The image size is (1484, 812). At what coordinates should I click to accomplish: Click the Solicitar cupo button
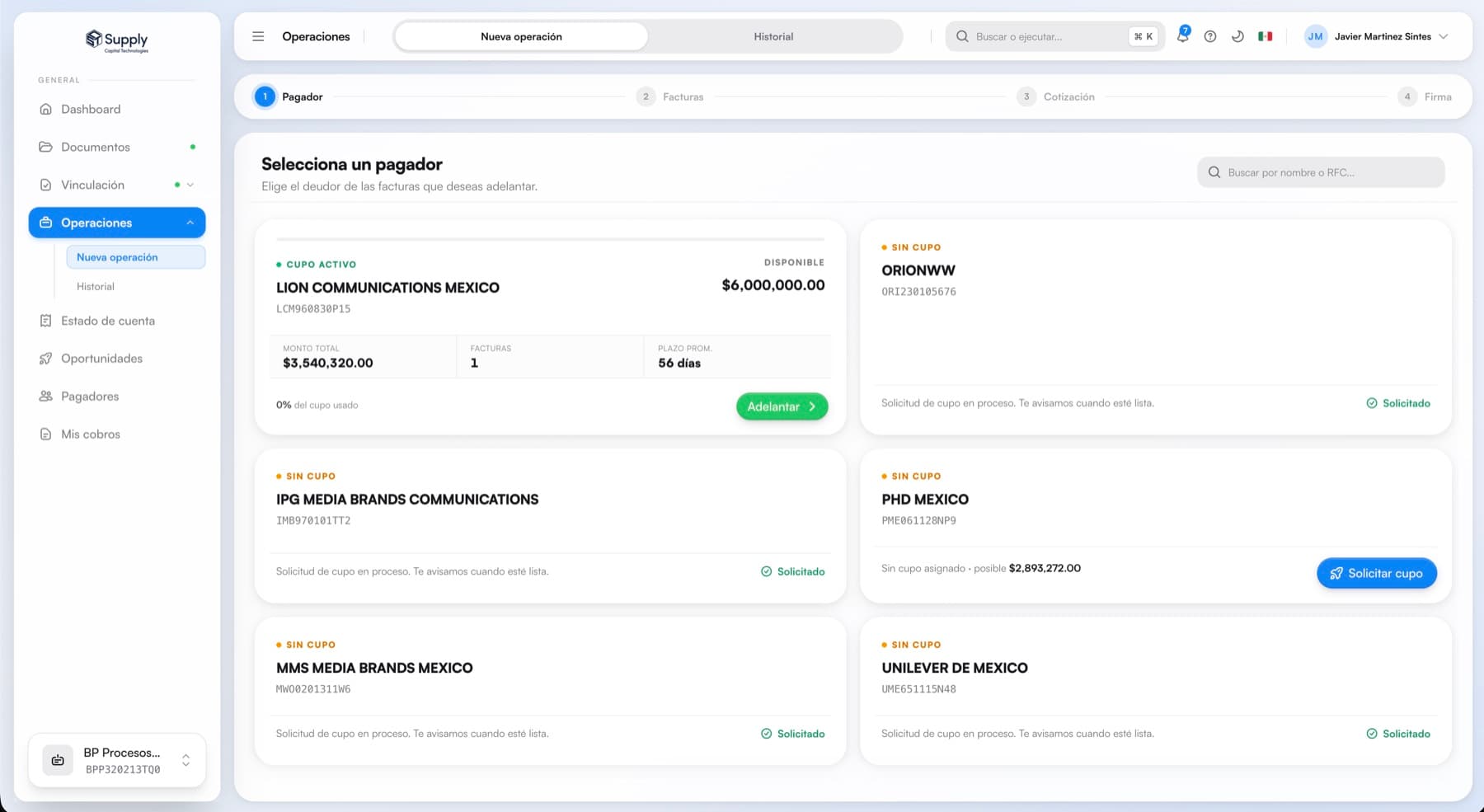coord(1377,573)
